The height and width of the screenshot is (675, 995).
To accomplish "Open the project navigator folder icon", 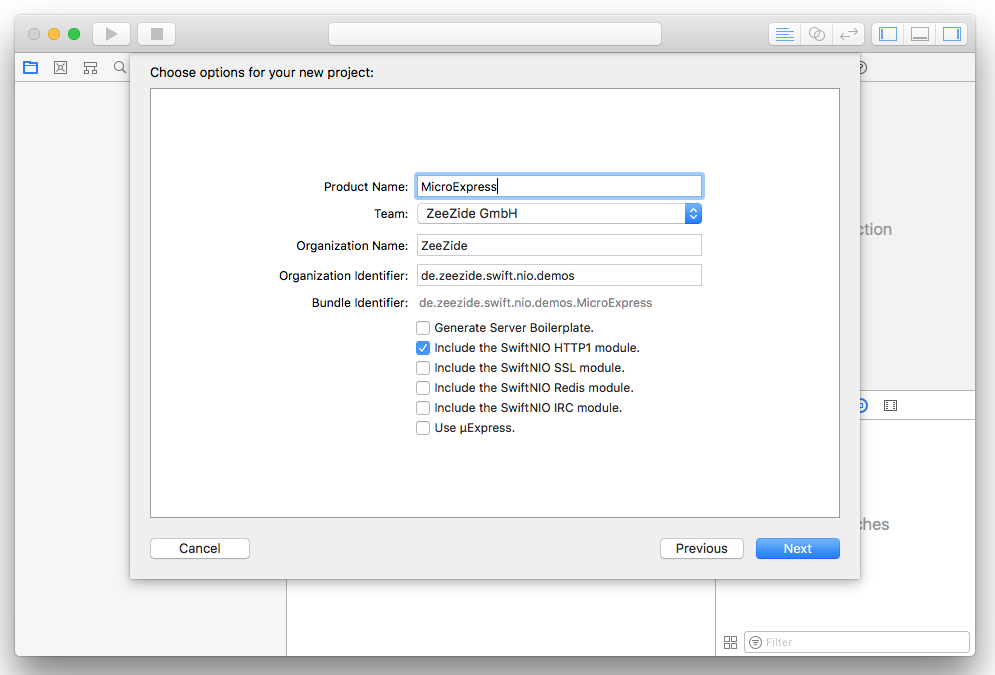I will point(30,67).
